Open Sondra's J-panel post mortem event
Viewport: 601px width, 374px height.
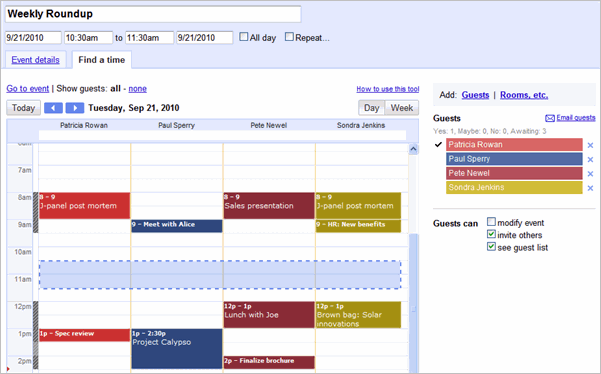coord(358,206)
